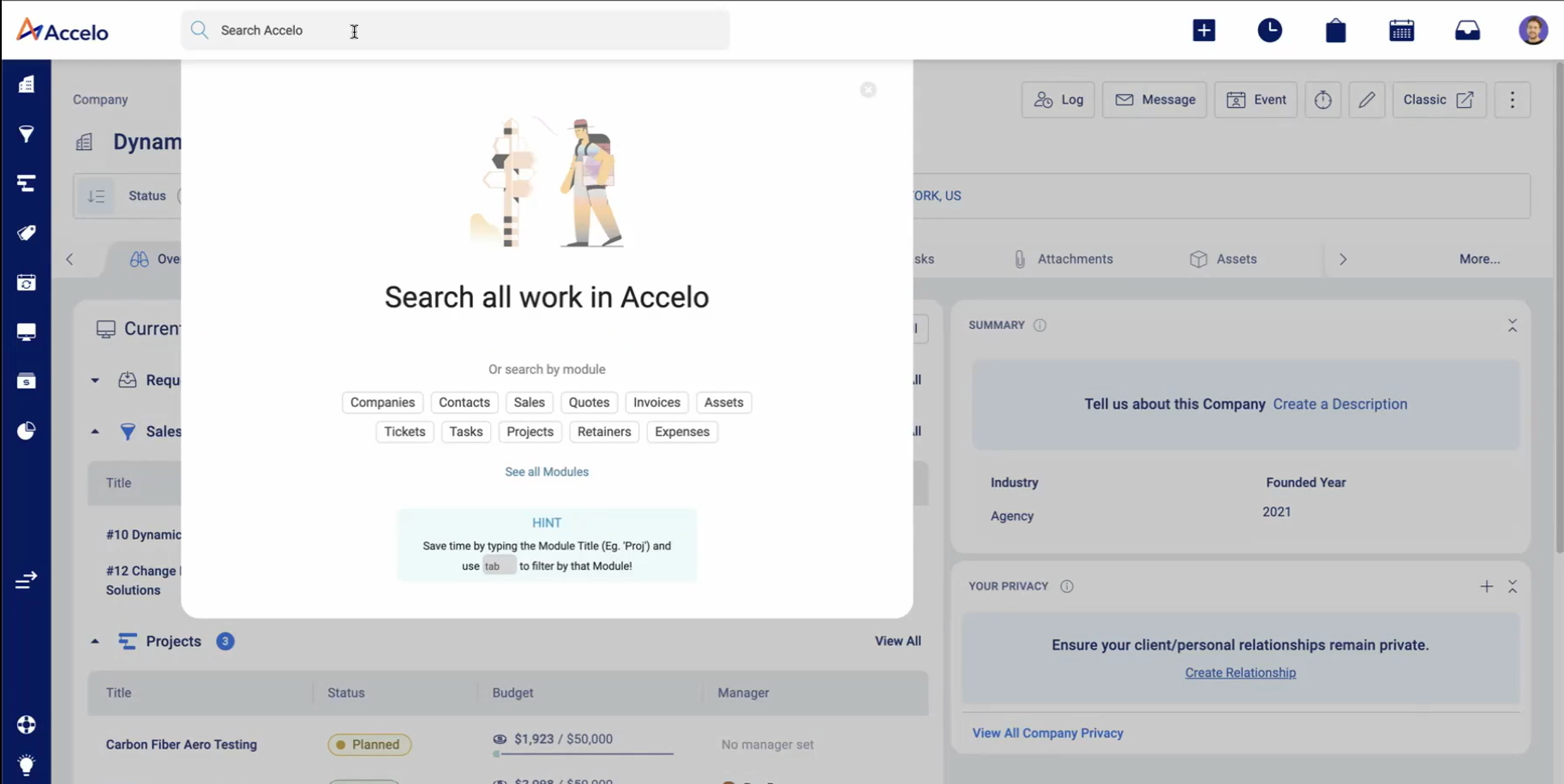The width and height of the screenshot is (1564, 784).
Task: Search by Quotes module
Action: click(x=590, y=403)
